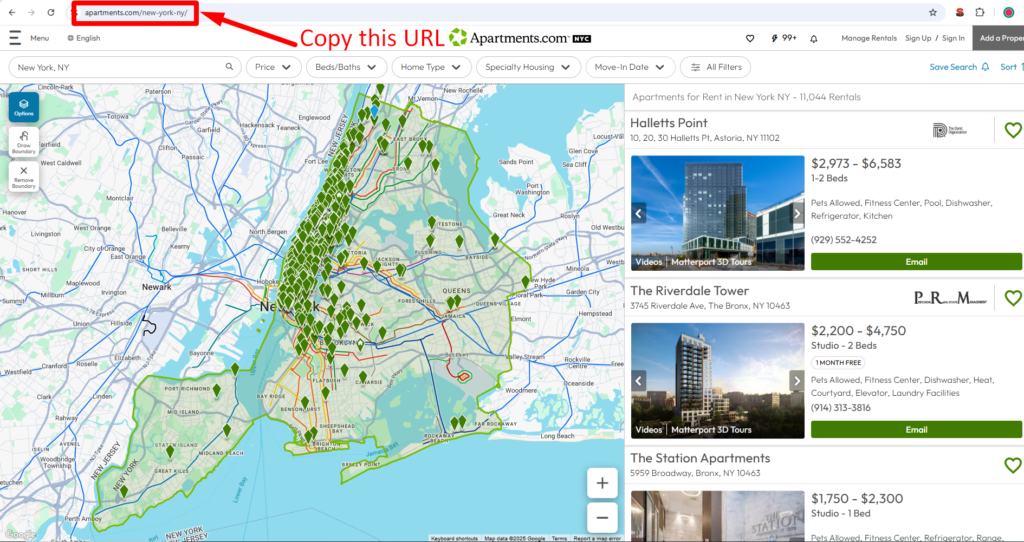1024x542 pixels.
Task: Click phone number (929) 552-4252
Action: coord(844,240)
